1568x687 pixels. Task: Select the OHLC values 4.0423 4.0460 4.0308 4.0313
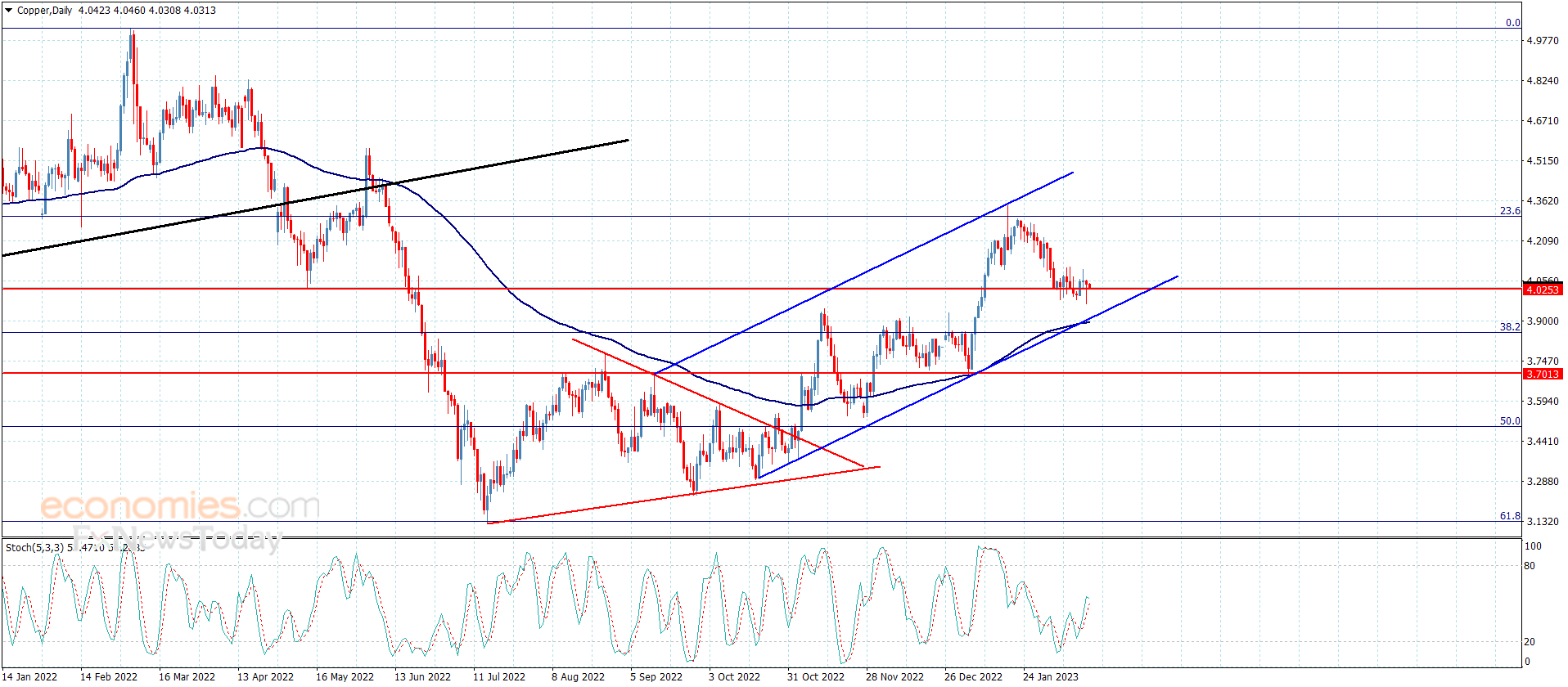pyautogui.click(x=147, y=11)
